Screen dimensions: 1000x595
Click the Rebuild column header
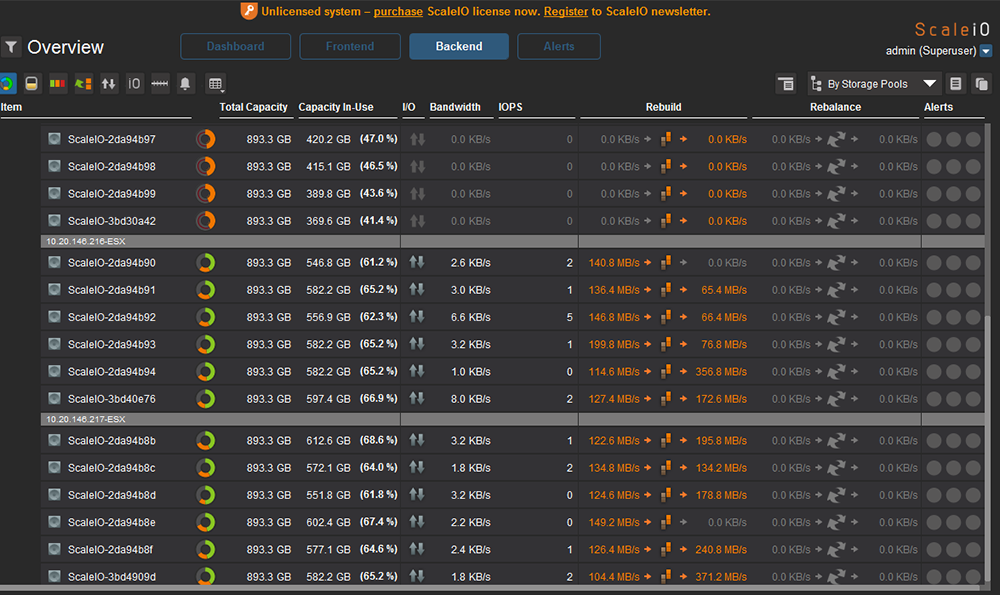[x=663, y=107]
